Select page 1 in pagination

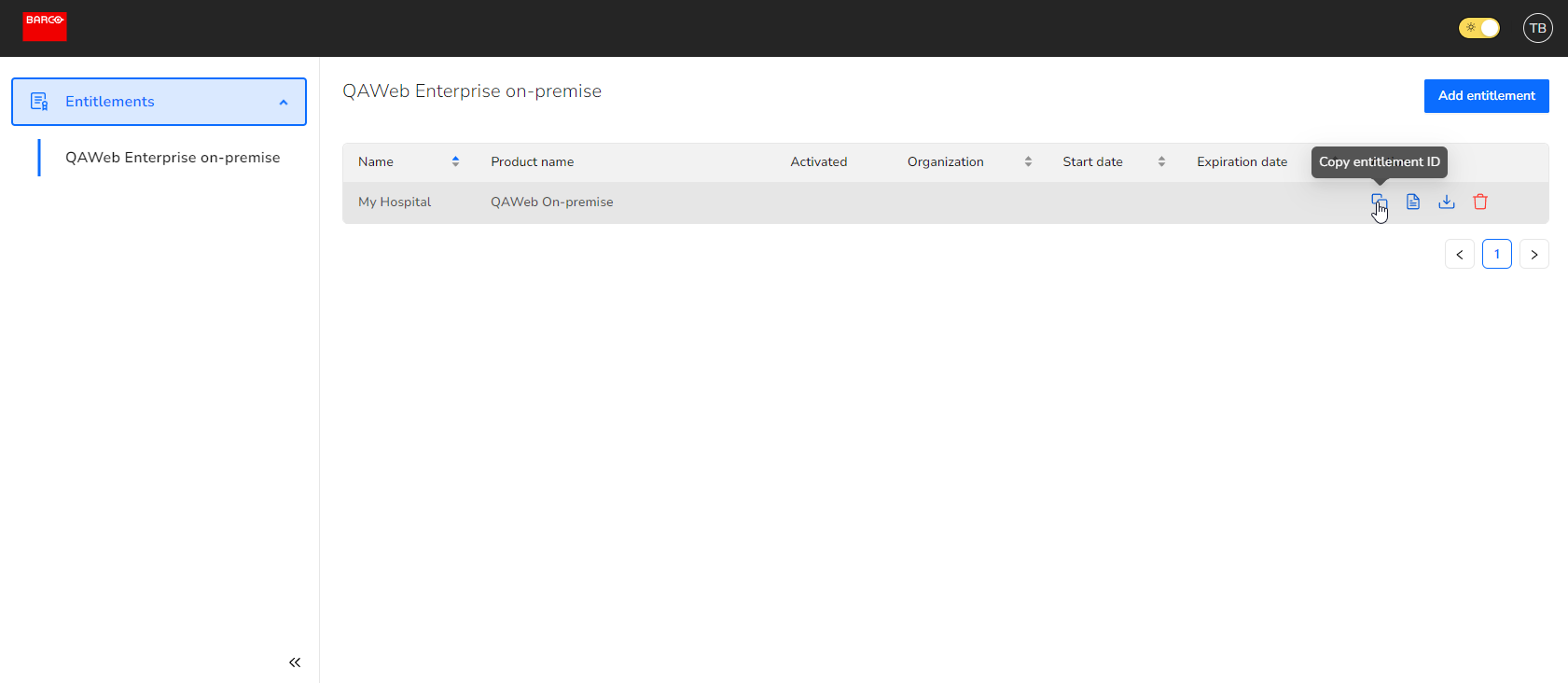click(x=1496, y=255)
